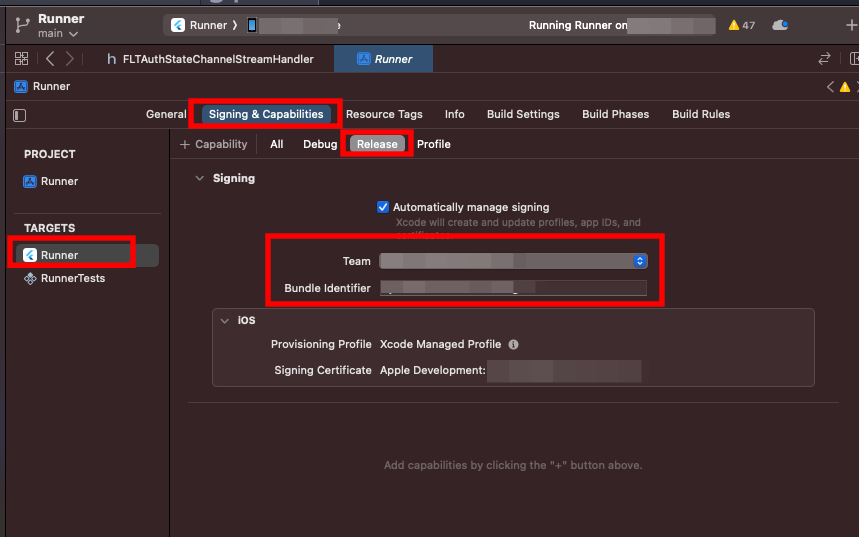Screen dimensions: 859x537
Task: Show All configurations
Action: tap(277, 144)
